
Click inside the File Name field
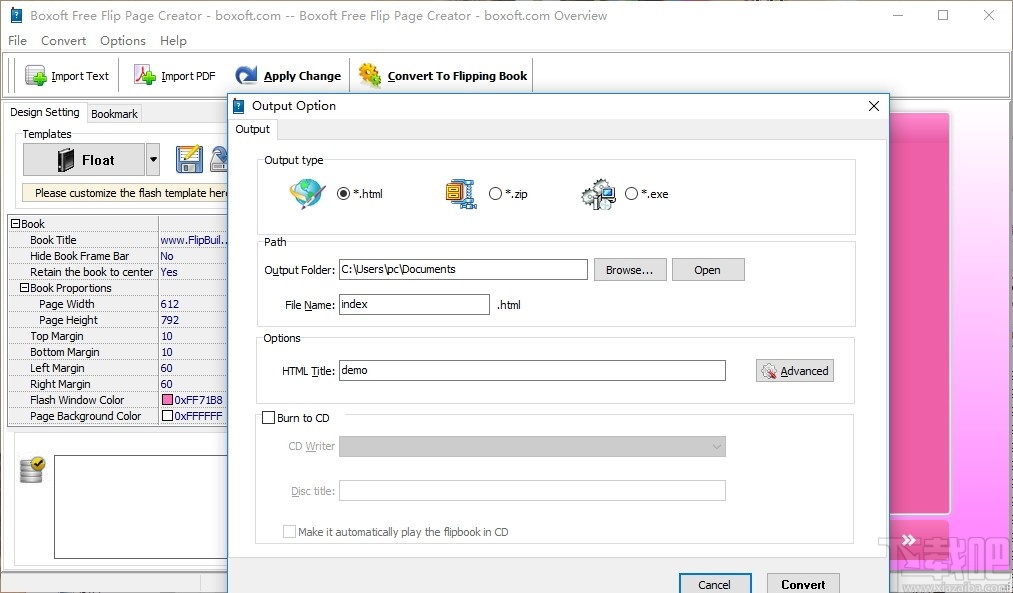pyautogui.click(x=413, y=304)
